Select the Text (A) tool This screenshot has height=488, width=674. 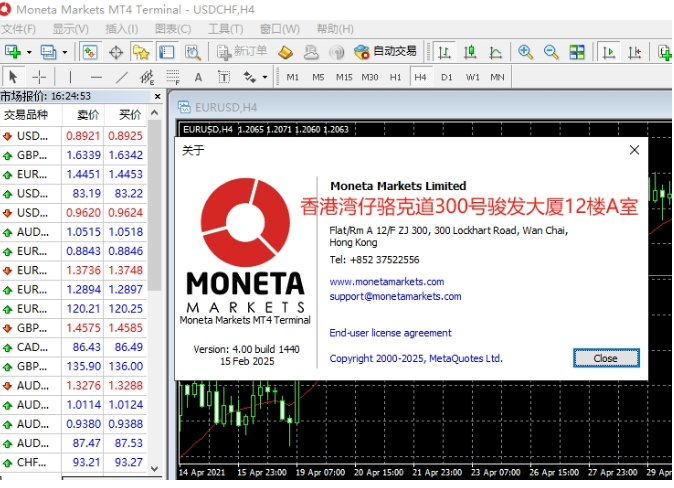[198, 77]
